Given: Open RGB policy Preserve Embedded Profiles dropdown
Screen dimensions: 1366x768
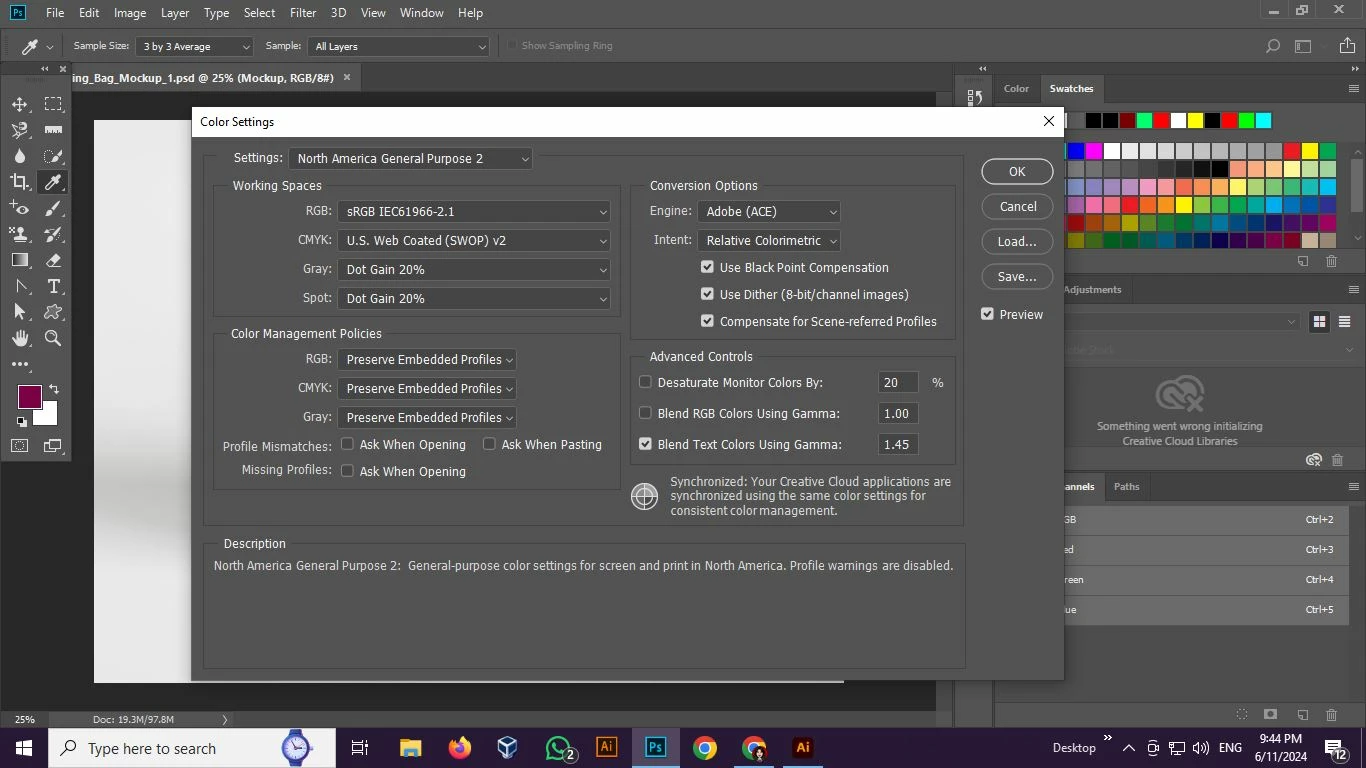Looking at the screenshot, I should point(427,360).
